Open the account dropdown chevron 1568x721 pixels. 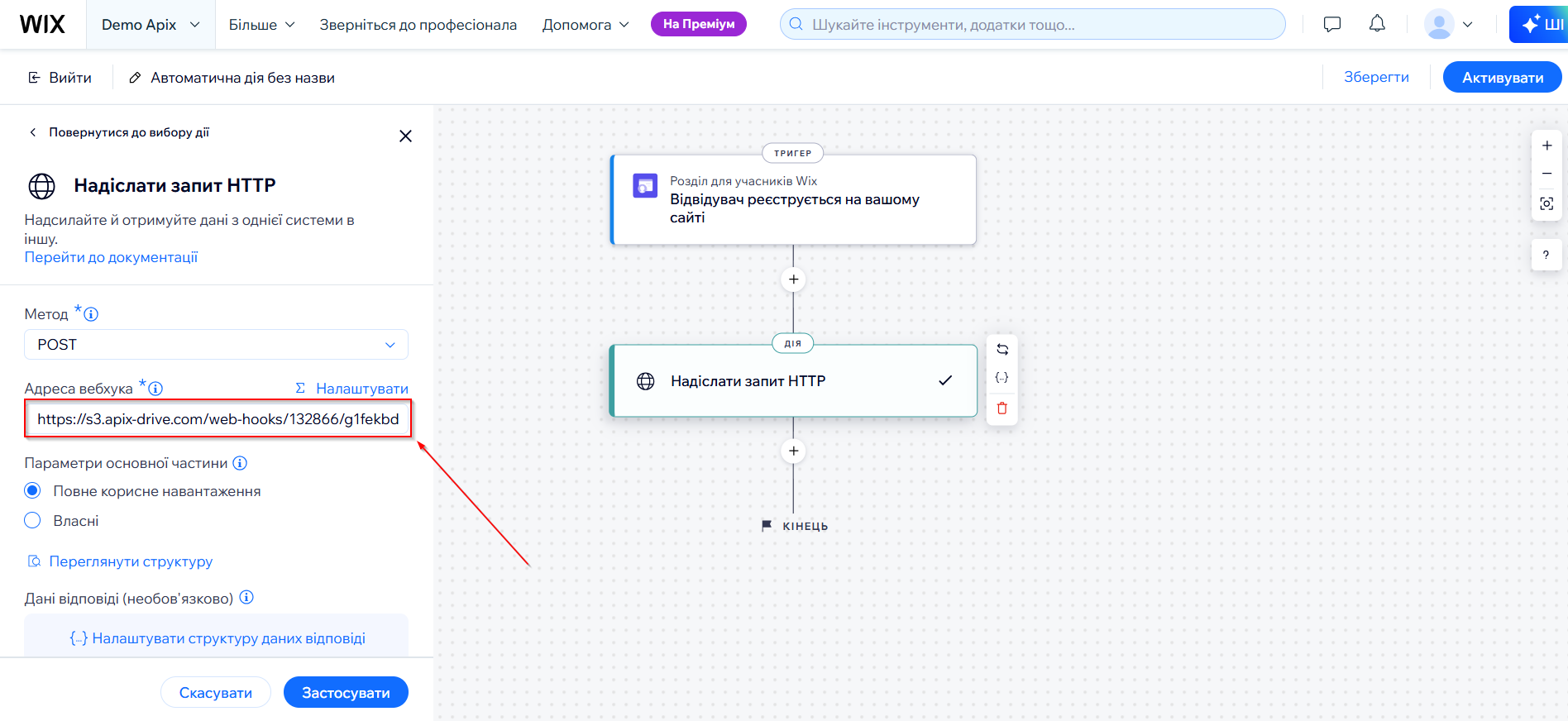click(1468, 25)
